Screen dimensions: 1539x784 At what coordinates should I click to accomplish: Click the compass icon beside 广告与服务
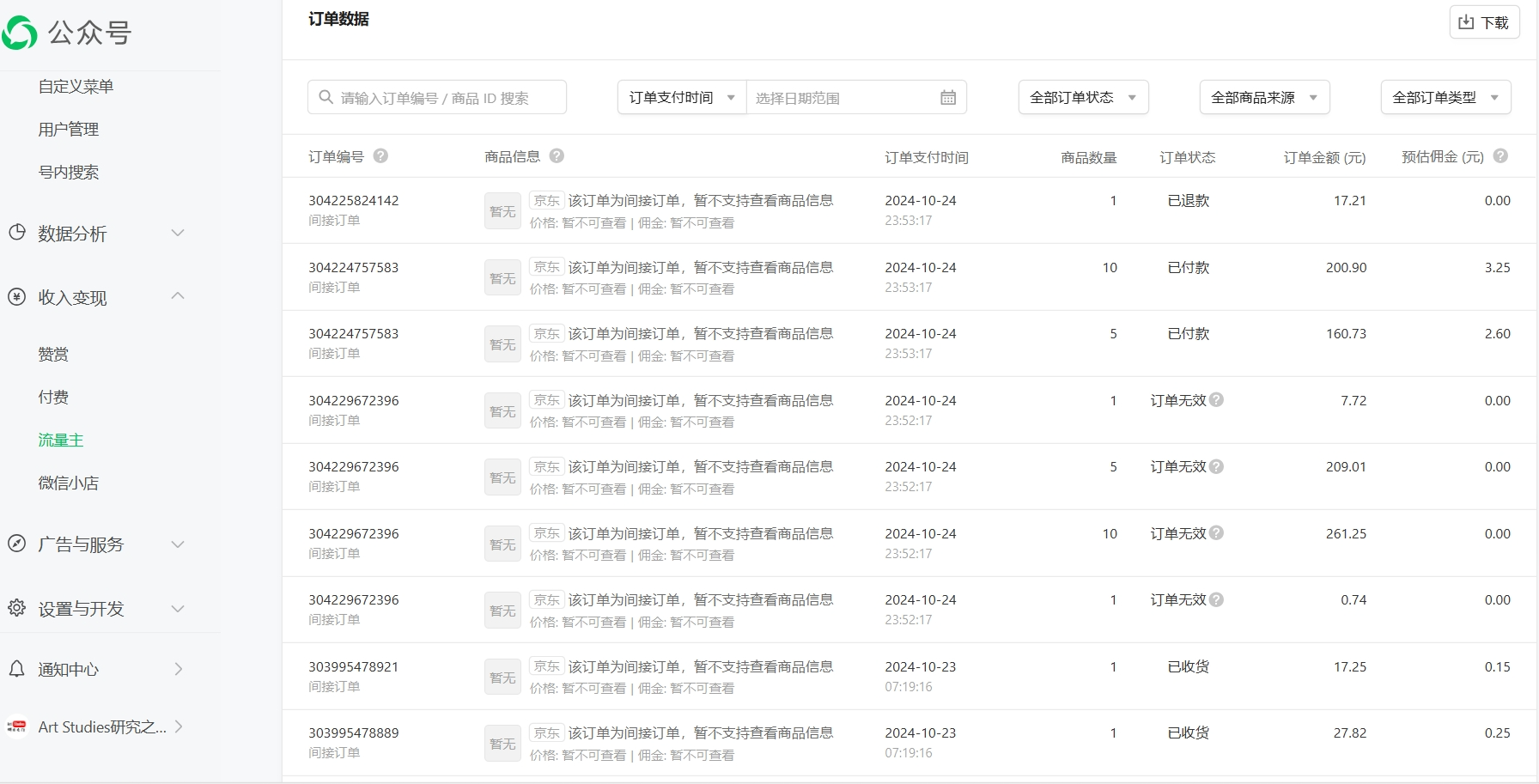pos(16,544)
